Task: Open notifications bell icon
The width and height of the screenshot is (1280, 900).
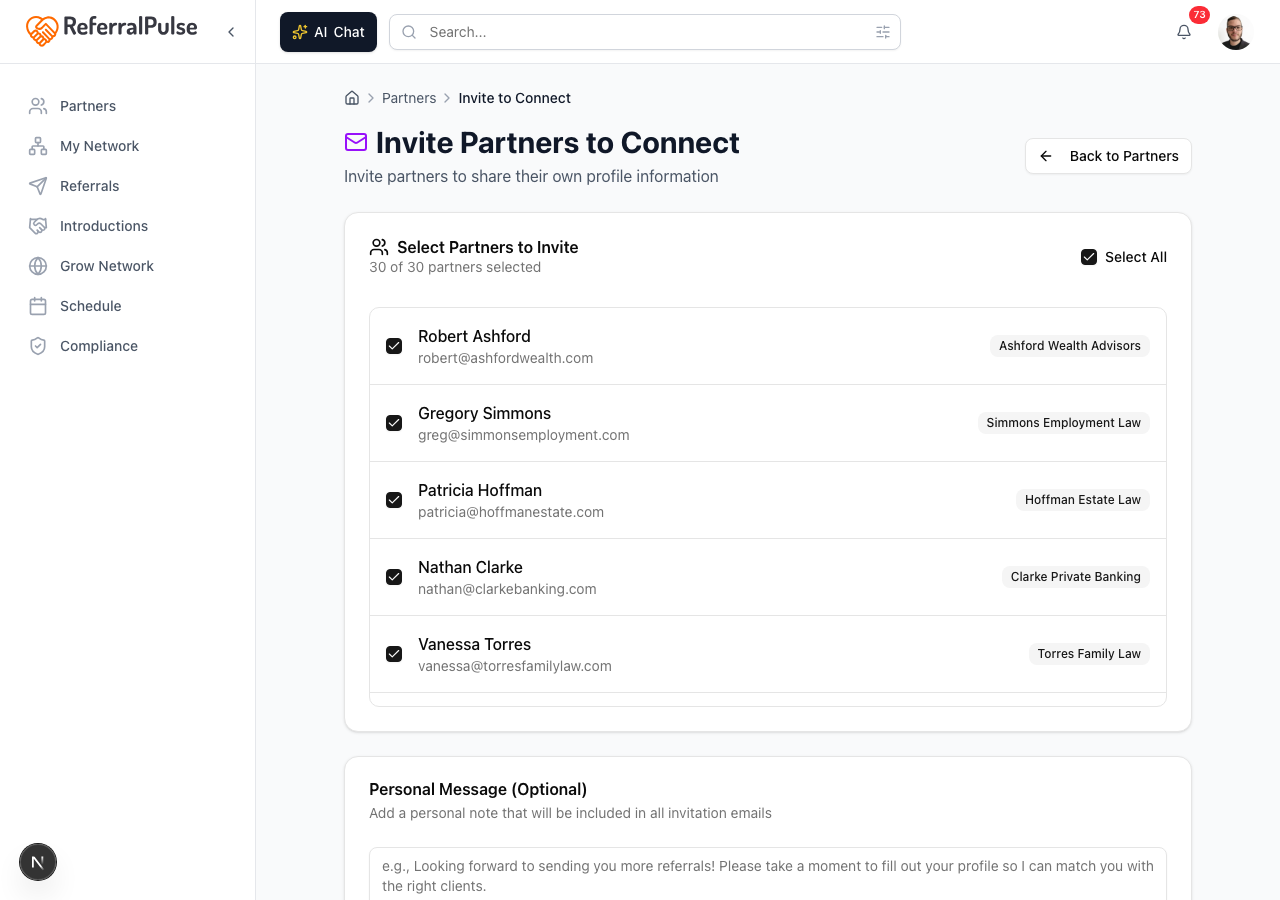Action: [x=1184, y=32]
